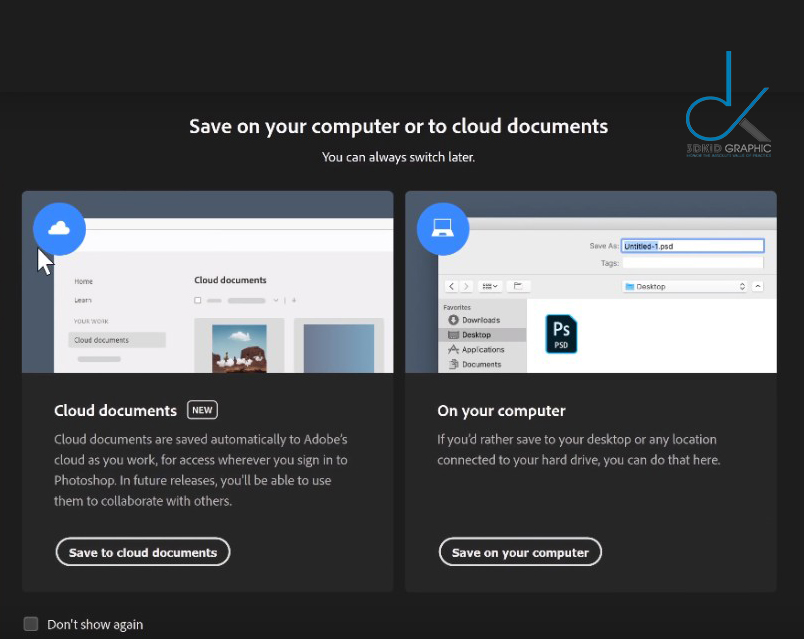Click the NEW badge beside Cloud documents
The height and width of the screenshot is (639, 804).
pos(202,410)
